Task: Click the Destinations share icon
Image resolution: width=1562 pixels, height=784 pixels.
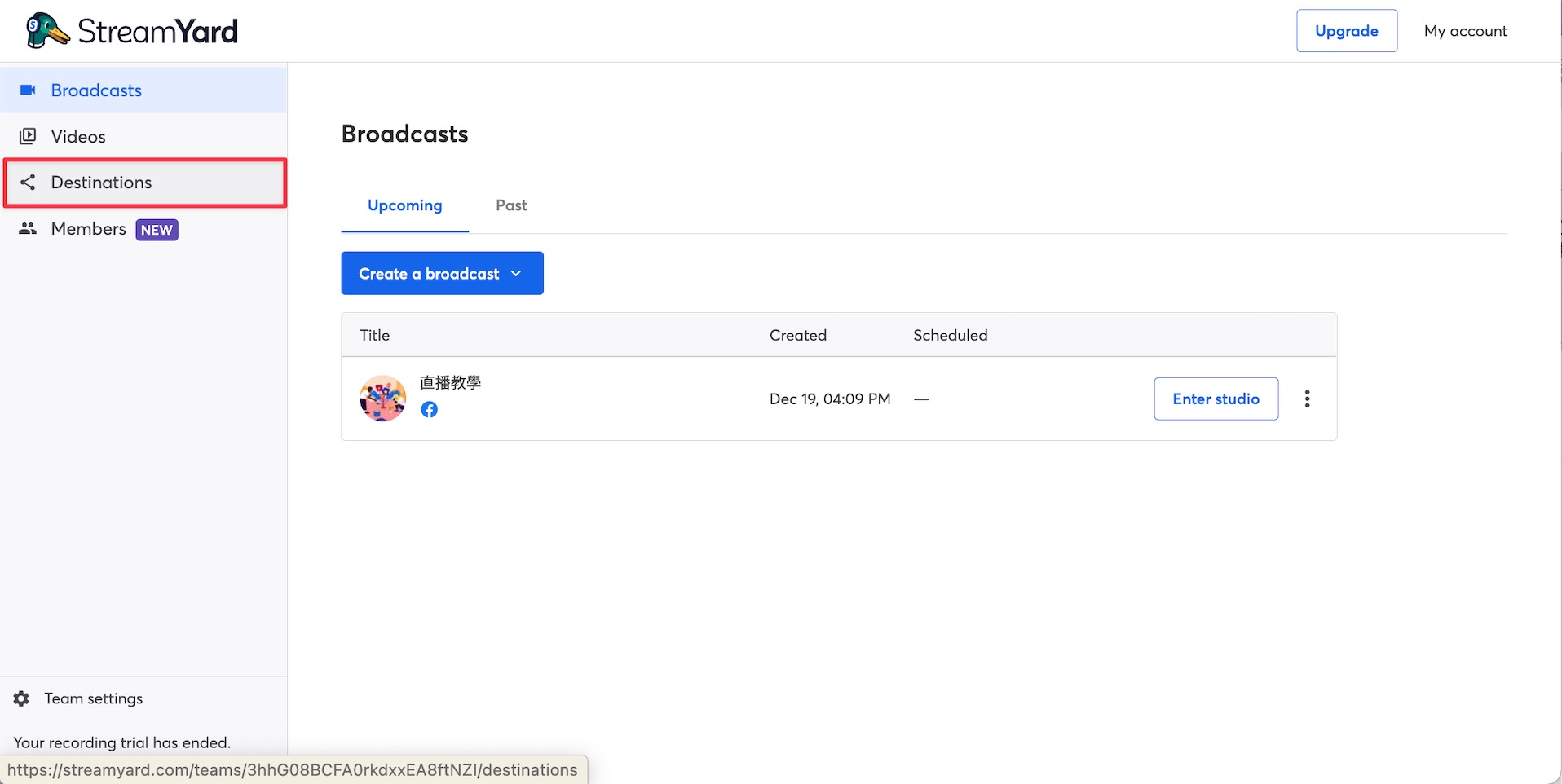Action: [28, 182]
